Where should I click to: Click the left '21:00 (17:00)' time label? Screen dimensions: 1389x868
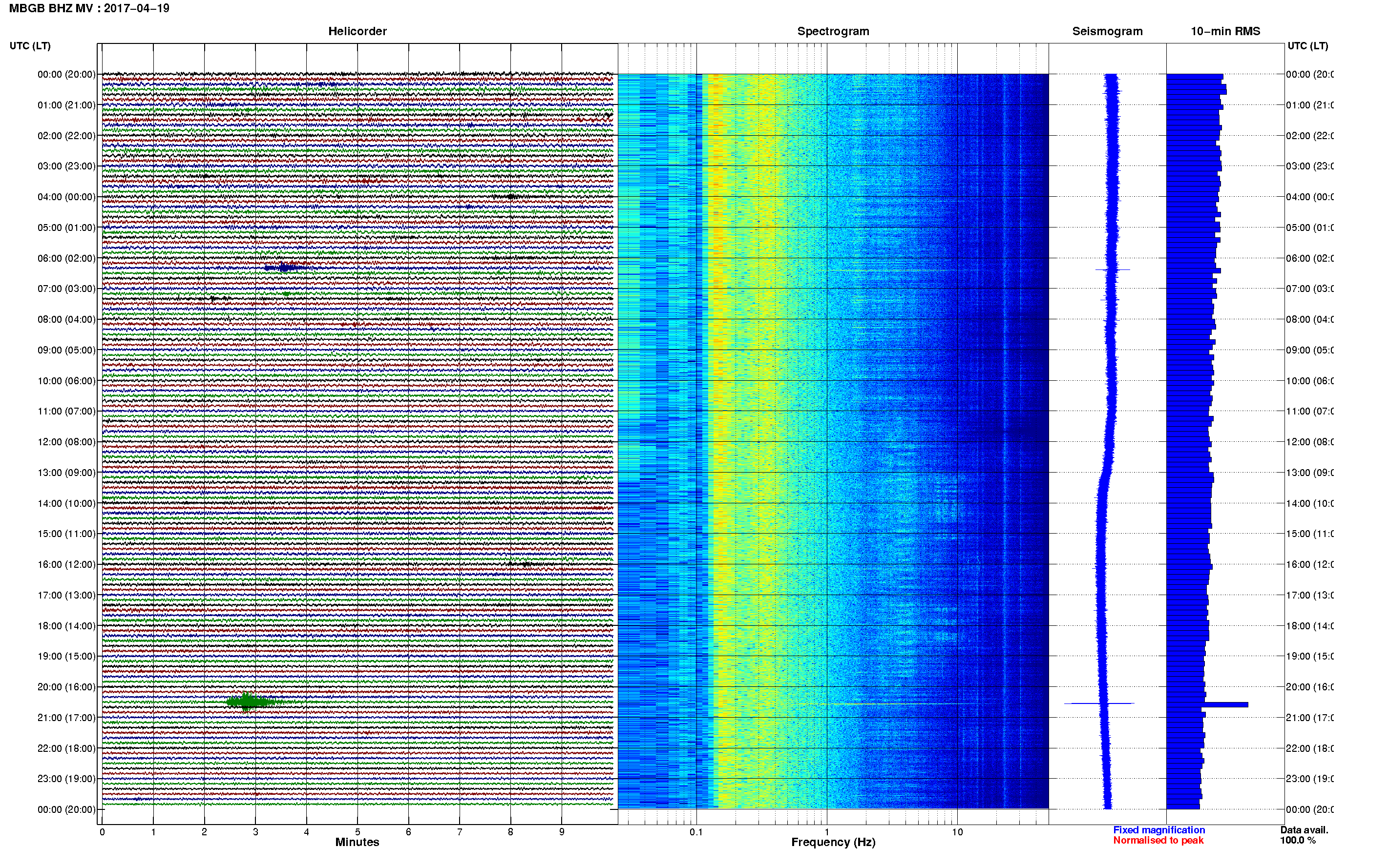[x=66, y=718]
